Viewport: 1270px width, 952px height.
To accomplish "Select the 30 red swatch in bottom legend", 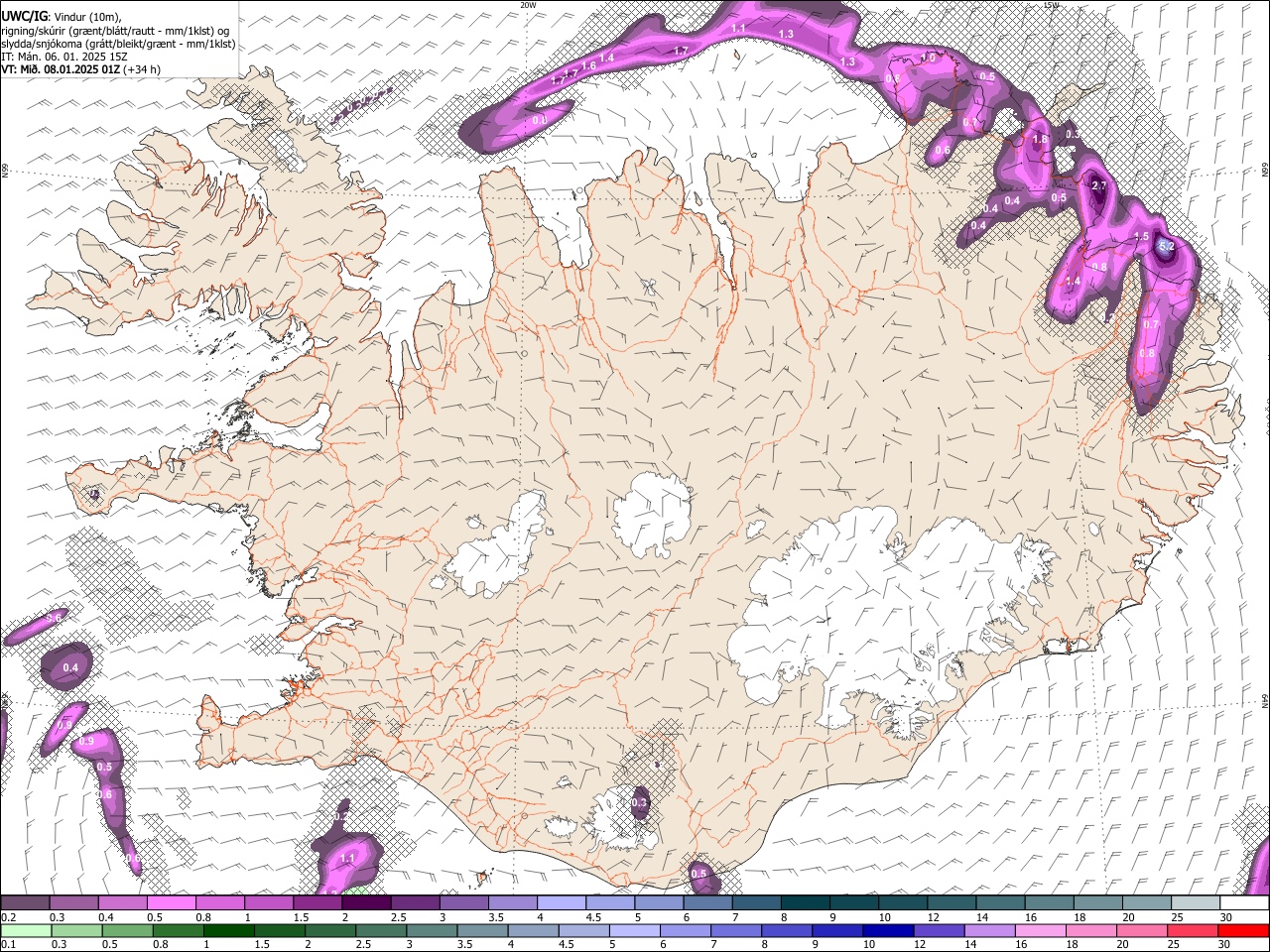I will tap(1244, 930).
